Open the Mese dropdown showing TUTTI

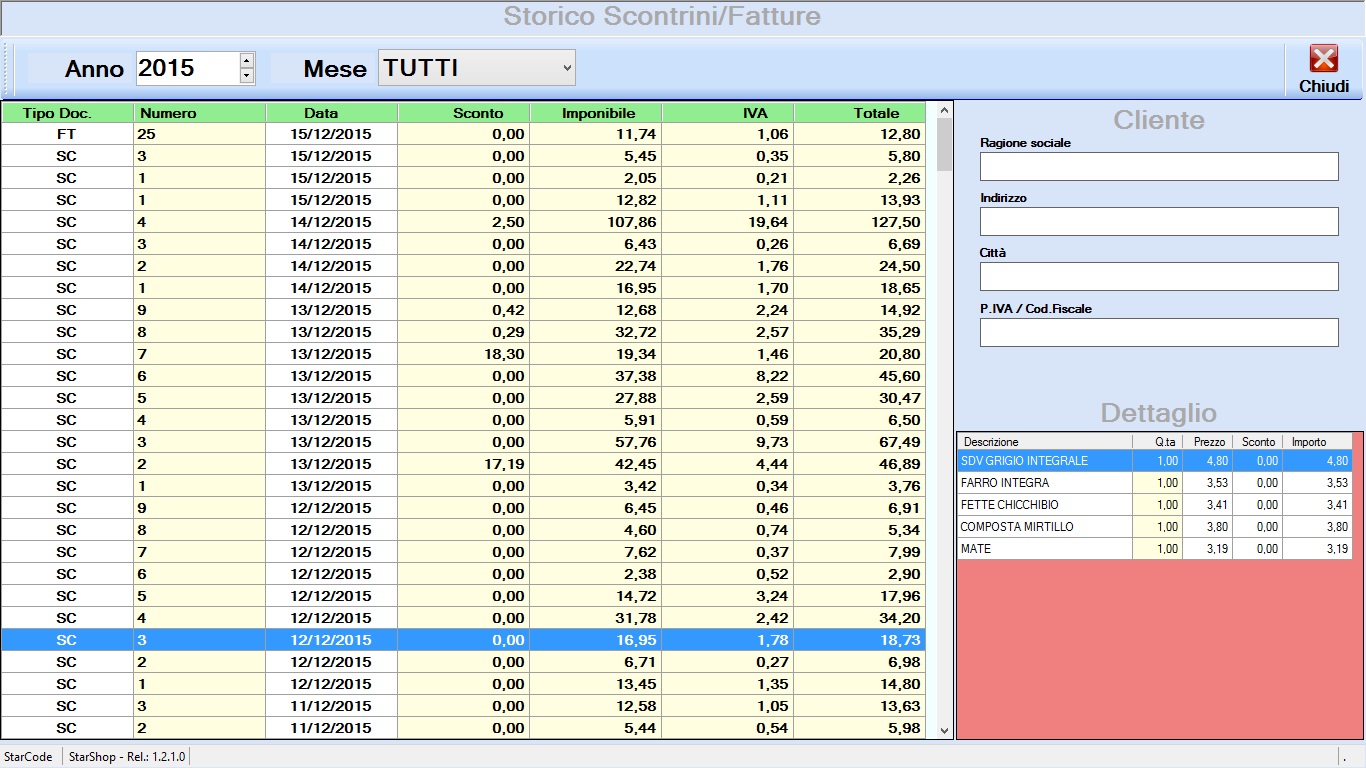[x=477, y=68]
